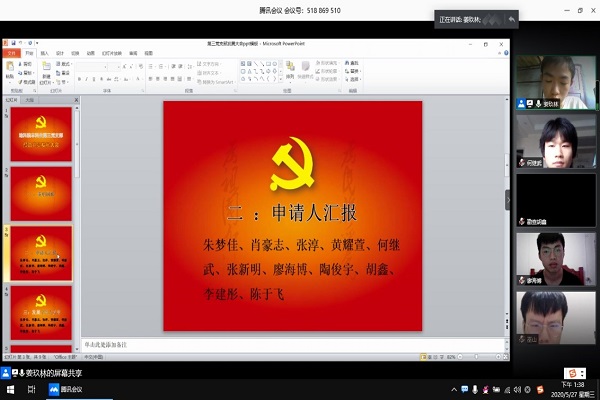Click the Find icon in the editing group
The width and height of the screenshot is (600, 400).
click(x=352, y=62)
